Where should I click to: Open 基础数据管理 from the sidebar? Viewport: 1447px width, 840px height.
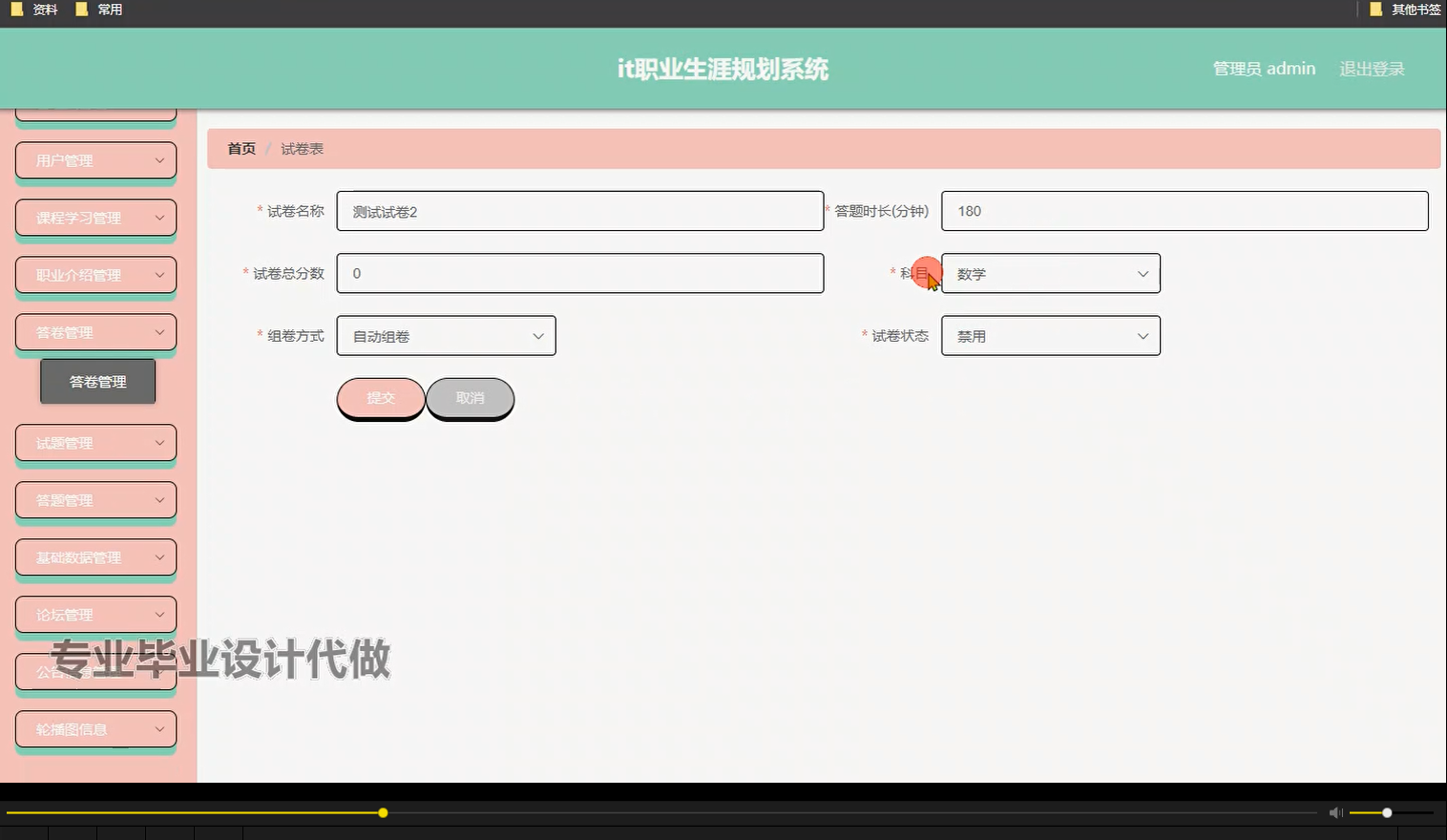point(95,556)
